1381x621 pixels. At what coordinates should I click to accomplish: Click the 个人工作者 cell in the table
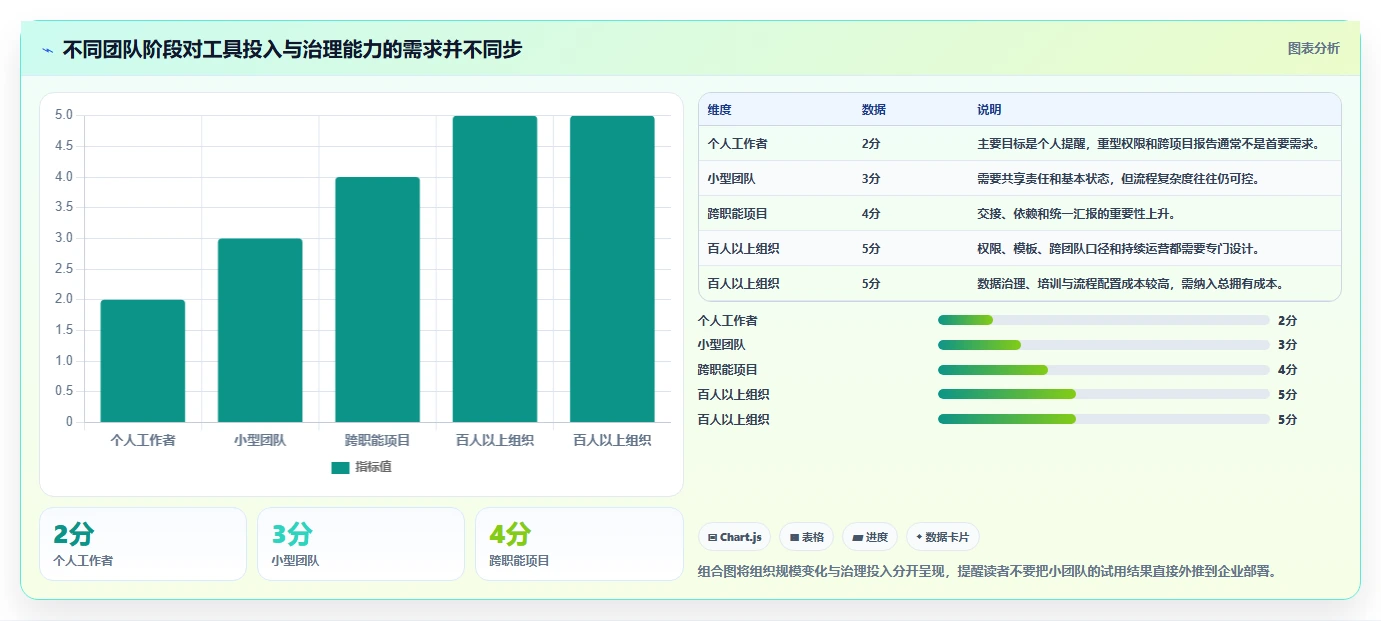[737, 144]
